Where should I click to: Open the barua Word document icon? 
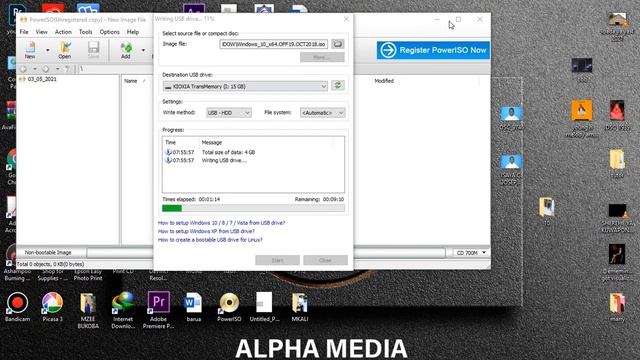click(193, 307)
